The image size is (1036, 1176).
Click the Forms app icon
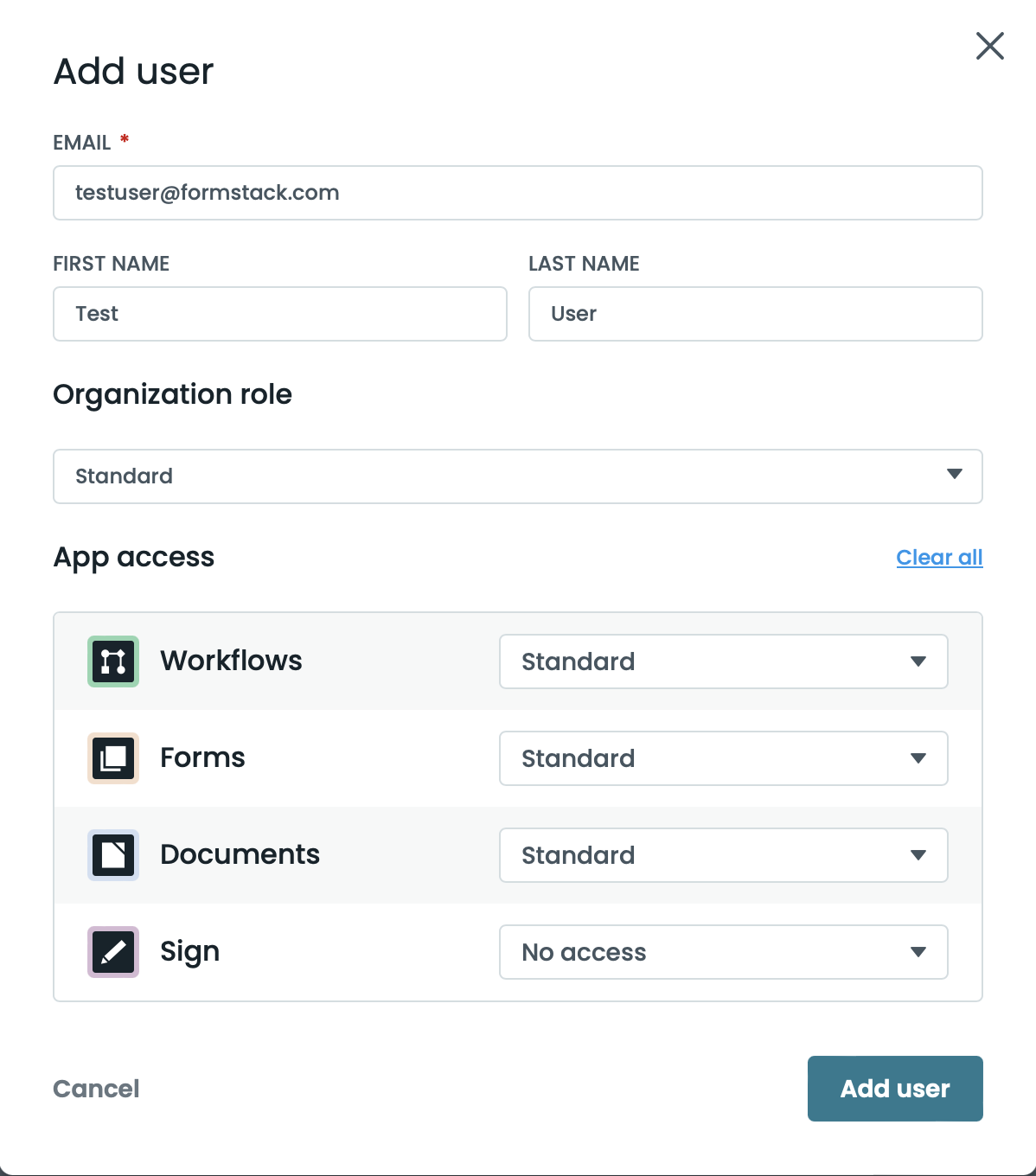click(x=113, y=758)
